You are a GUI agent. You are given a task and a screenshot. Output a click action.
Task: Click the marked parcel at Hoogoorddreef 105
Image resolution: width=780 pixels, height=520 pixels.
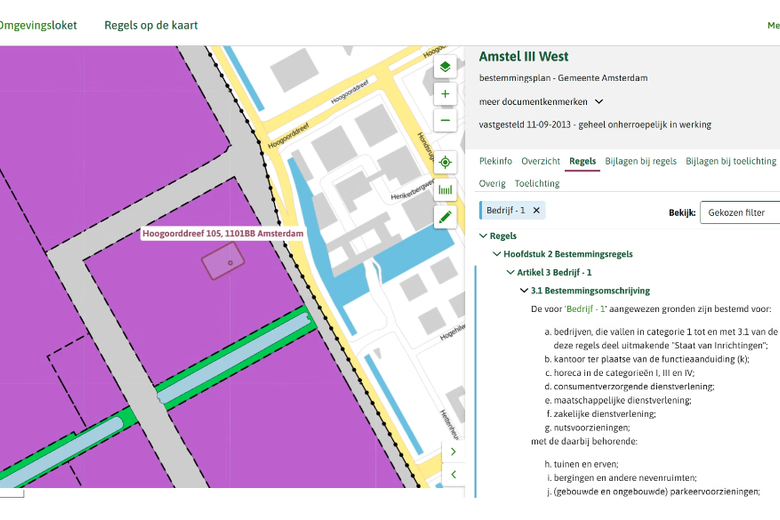(223, 263)
